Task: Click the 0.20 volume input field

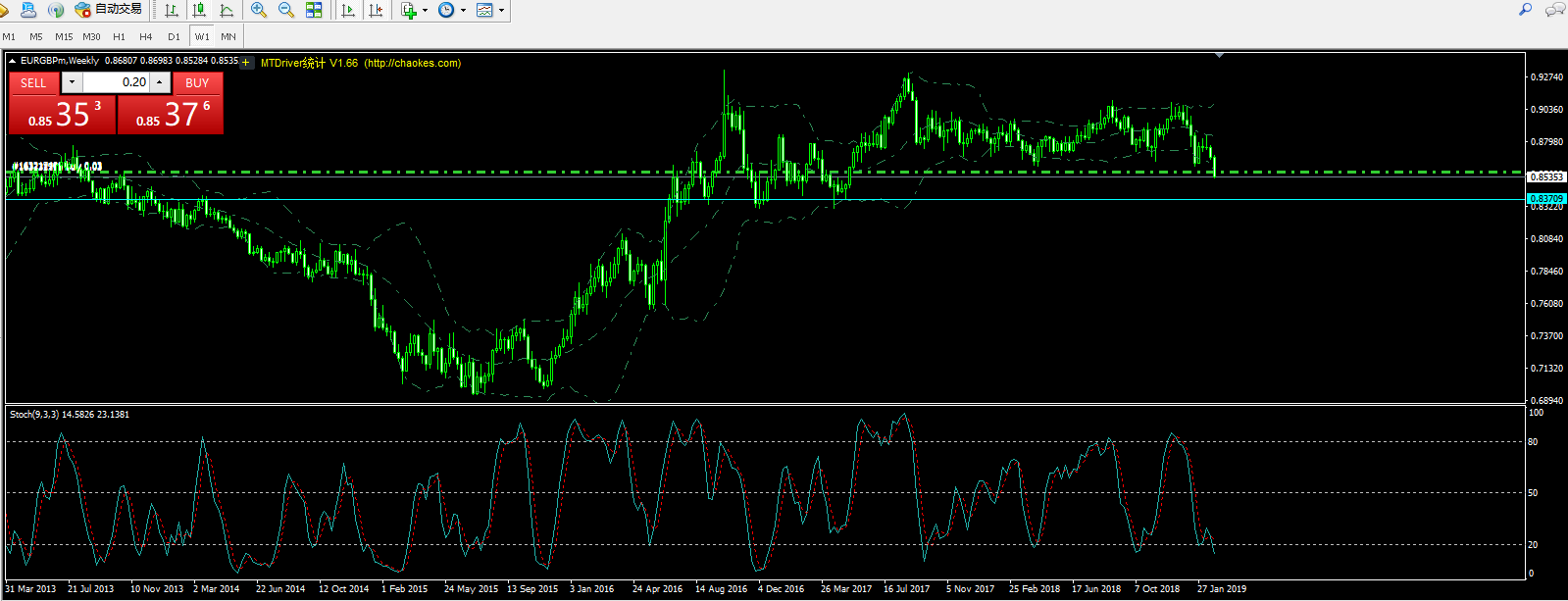Action: (116, 82)
